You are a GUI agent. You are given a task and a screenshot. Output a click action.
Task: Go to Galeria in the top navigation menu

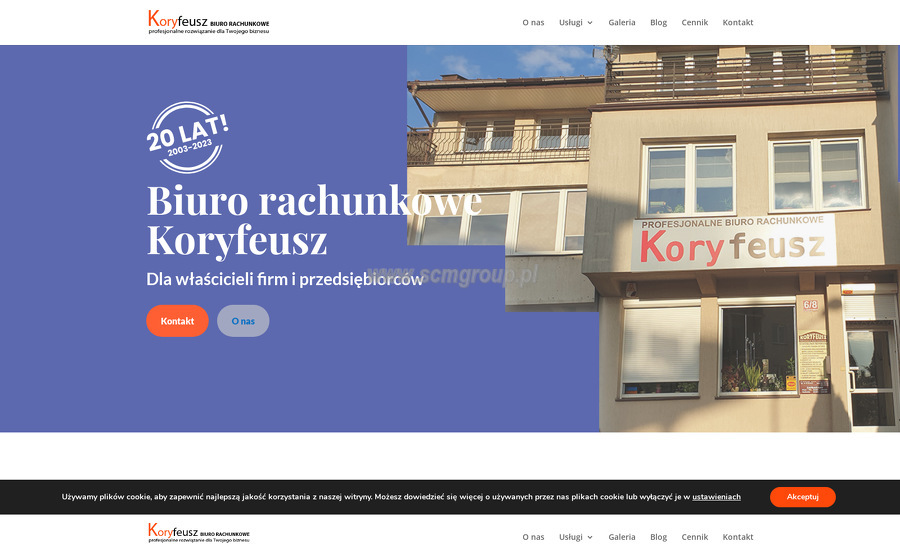click(x=621, y=22)
